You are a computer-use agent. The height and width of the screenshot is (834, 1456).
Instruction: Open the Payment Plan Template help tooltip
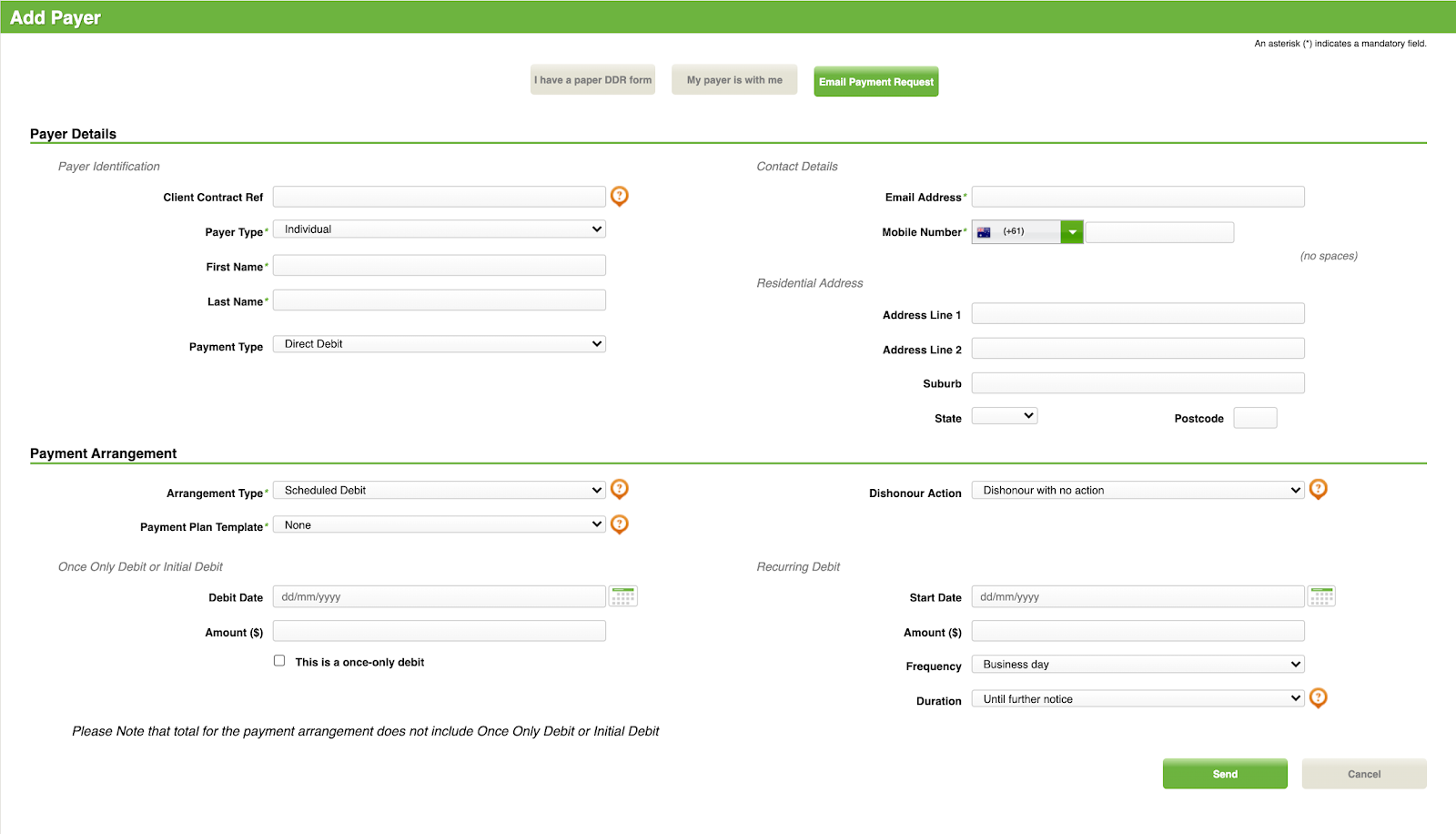620,524
